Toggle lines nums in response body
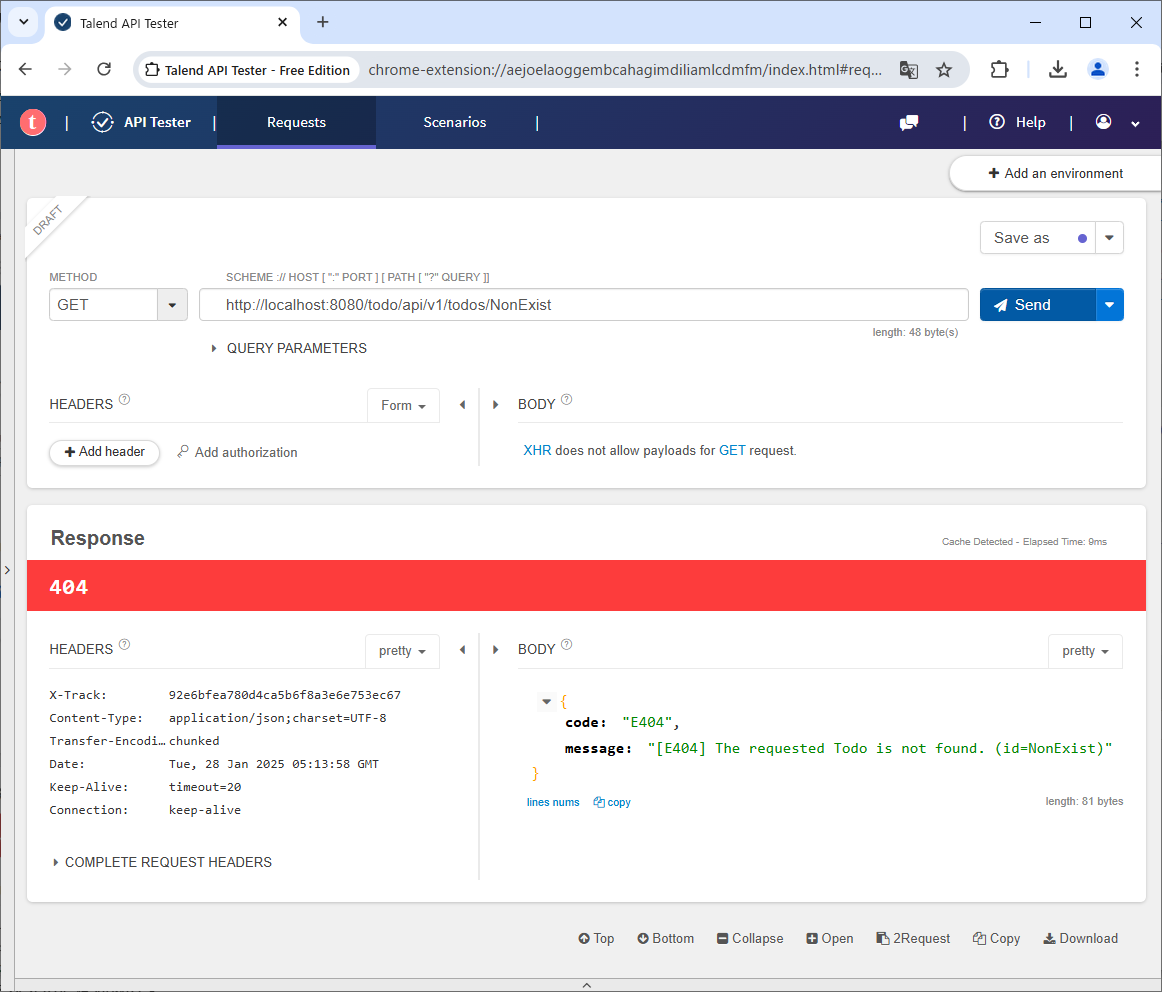1162x992 pixels. point(553,802)
